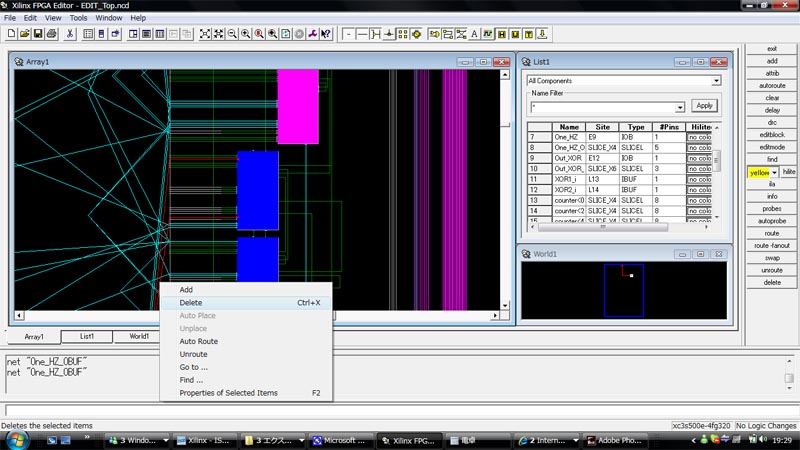Click the Hilite color cell for One_HZ row 7

[699, 137]
